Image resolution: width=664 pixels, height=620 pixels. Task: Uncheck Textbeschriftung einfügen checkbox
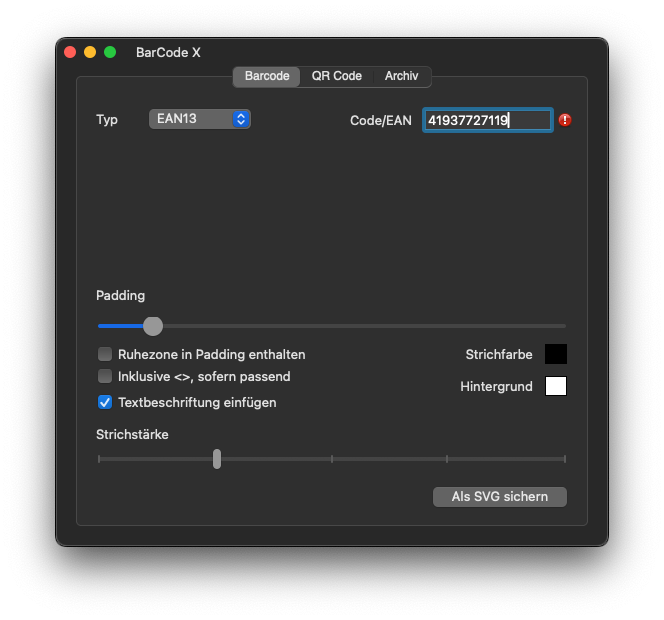[105, 402]
